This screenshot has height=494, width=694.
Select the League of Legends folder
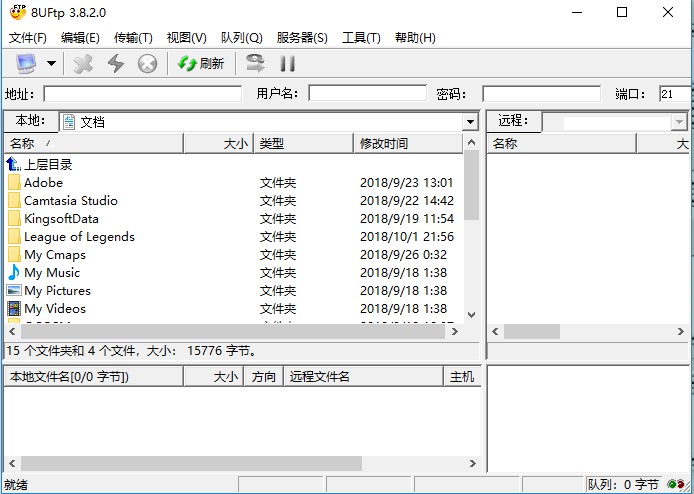(x=79, y=237)
